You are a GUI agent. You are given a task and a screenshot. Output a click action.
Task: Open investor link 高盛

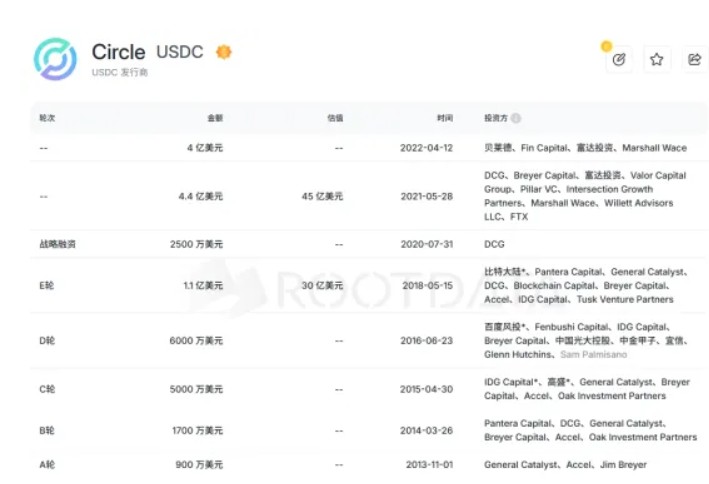pyautogui.click(x=558, y=382)
